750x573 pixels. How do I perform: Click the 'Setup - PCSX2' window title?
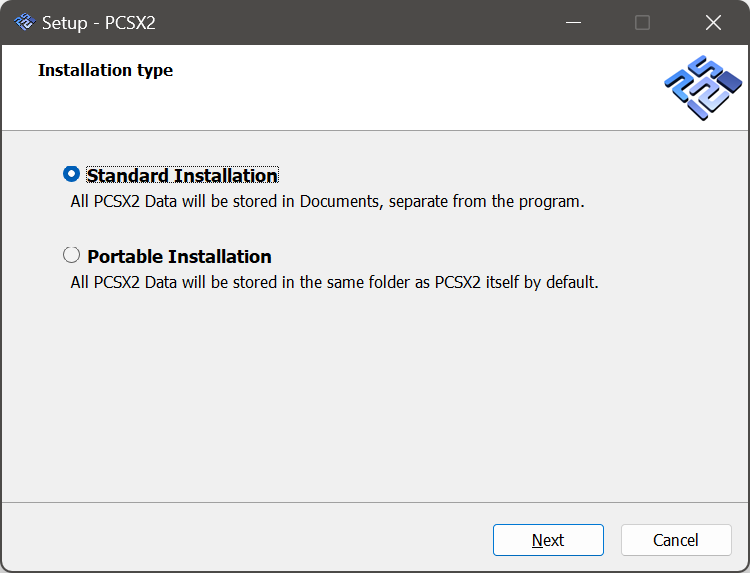pyautogui.click(x=99, y=22)
